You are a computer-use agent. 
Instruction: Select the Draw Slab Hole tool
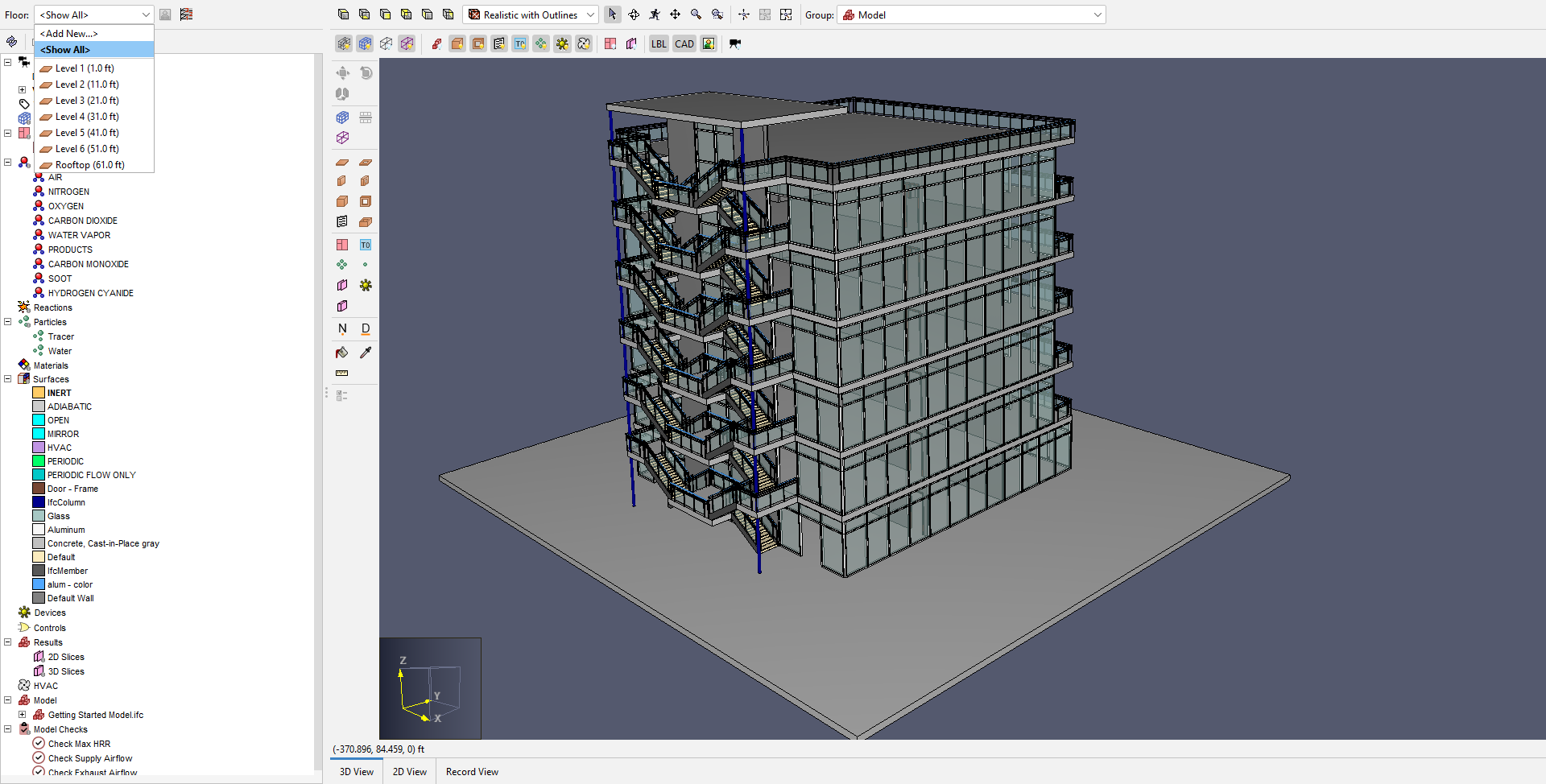pos(366,162)
